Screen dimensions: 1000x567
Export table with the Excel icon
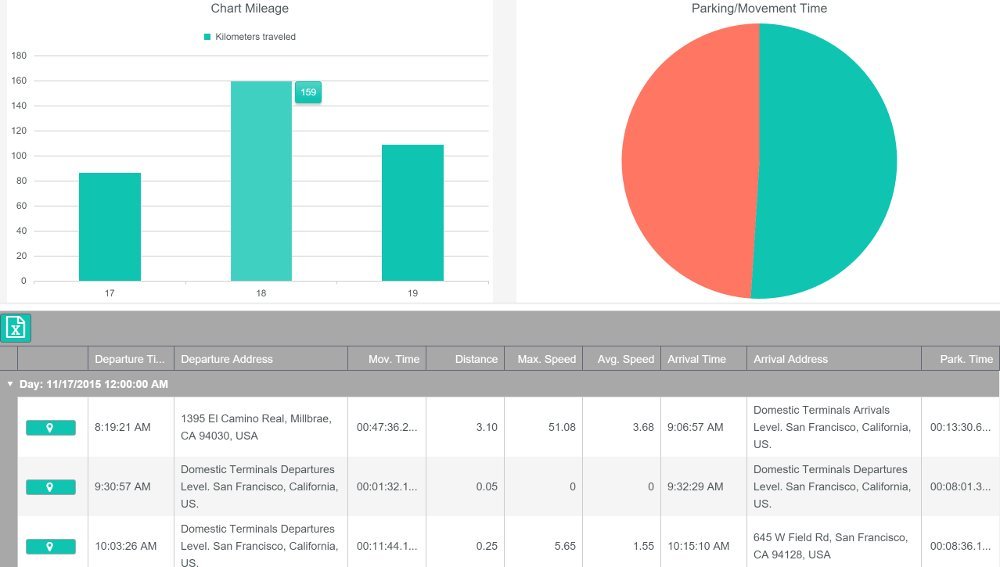[15, 328]
